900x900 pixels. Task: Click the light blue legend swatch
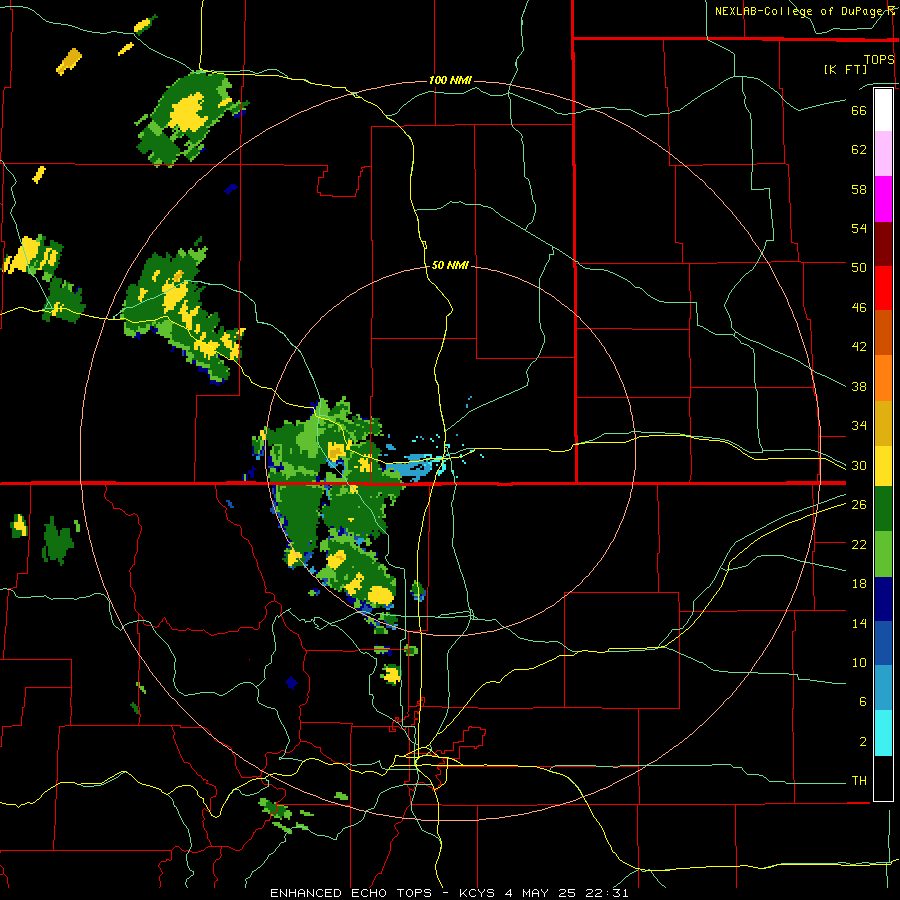pyautogui.click(x=883, y=688)
